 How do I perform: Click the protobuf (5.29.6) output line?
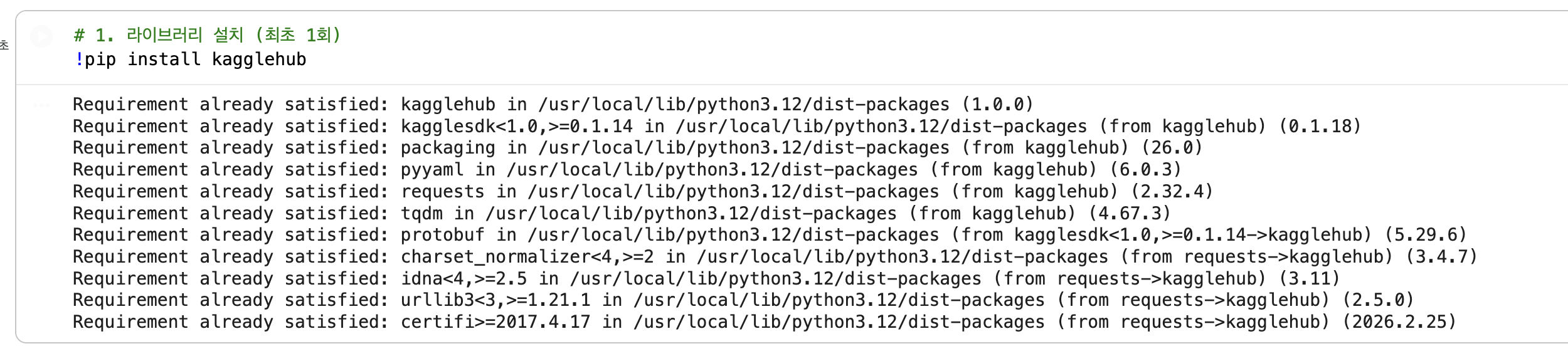(x=770, y=234)
